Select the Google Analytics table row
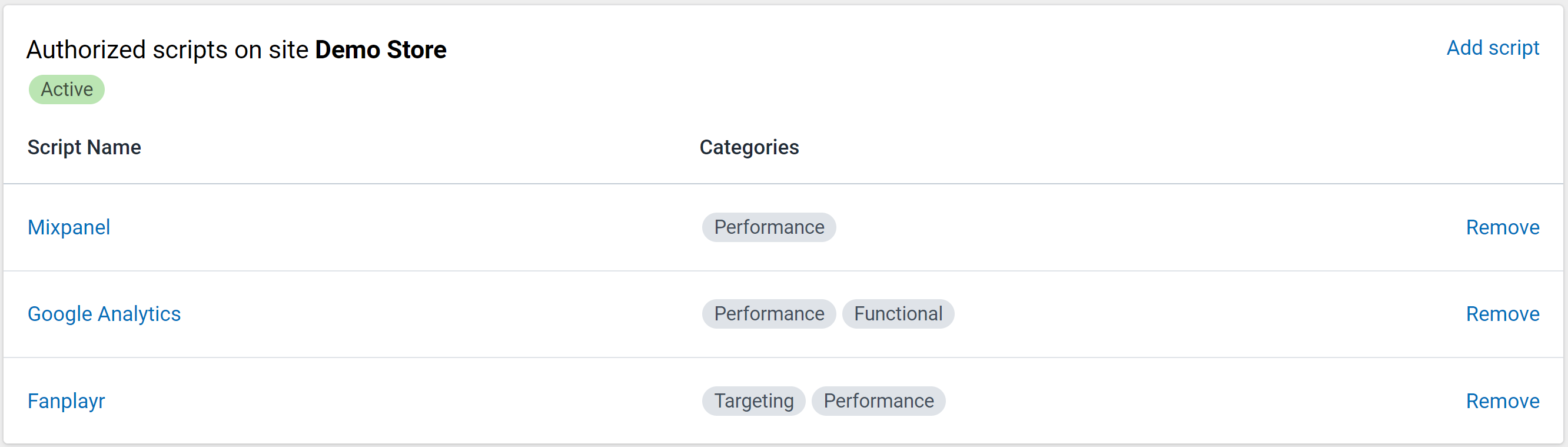 point(783,314)
